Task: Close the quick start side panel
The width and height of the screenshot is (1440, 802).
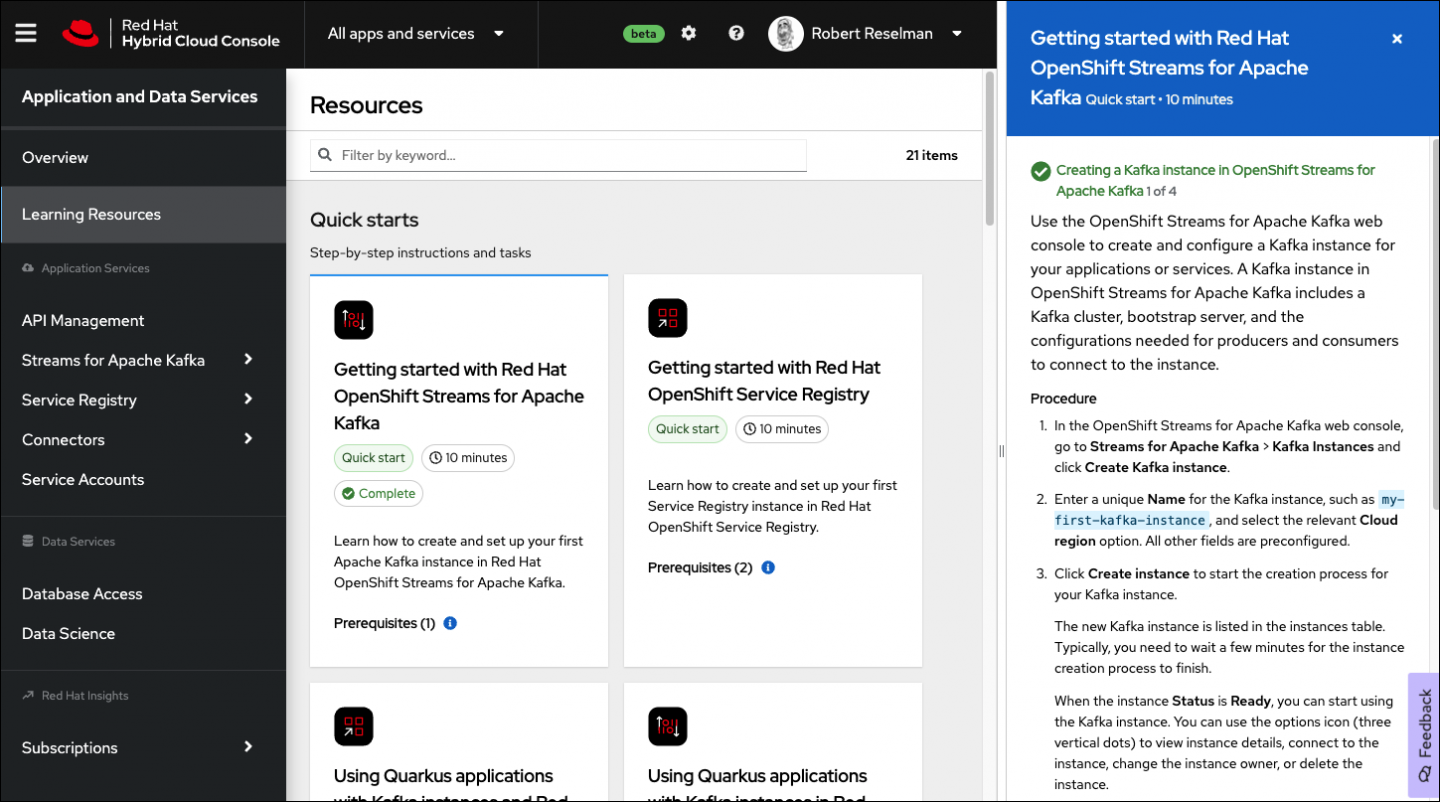Action: pyautogui.click(x=1397, y=39)
